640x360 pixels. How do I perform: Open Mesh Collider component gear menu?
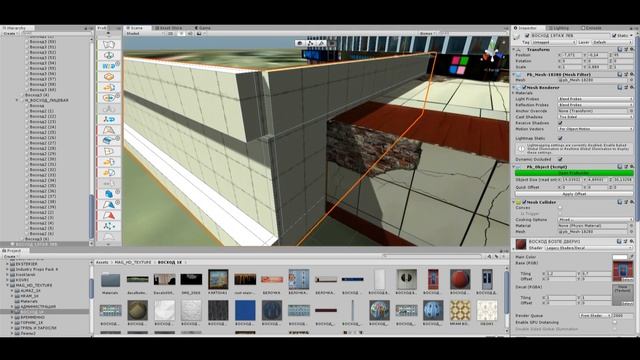pyautogui.click(x=631, y=202)
